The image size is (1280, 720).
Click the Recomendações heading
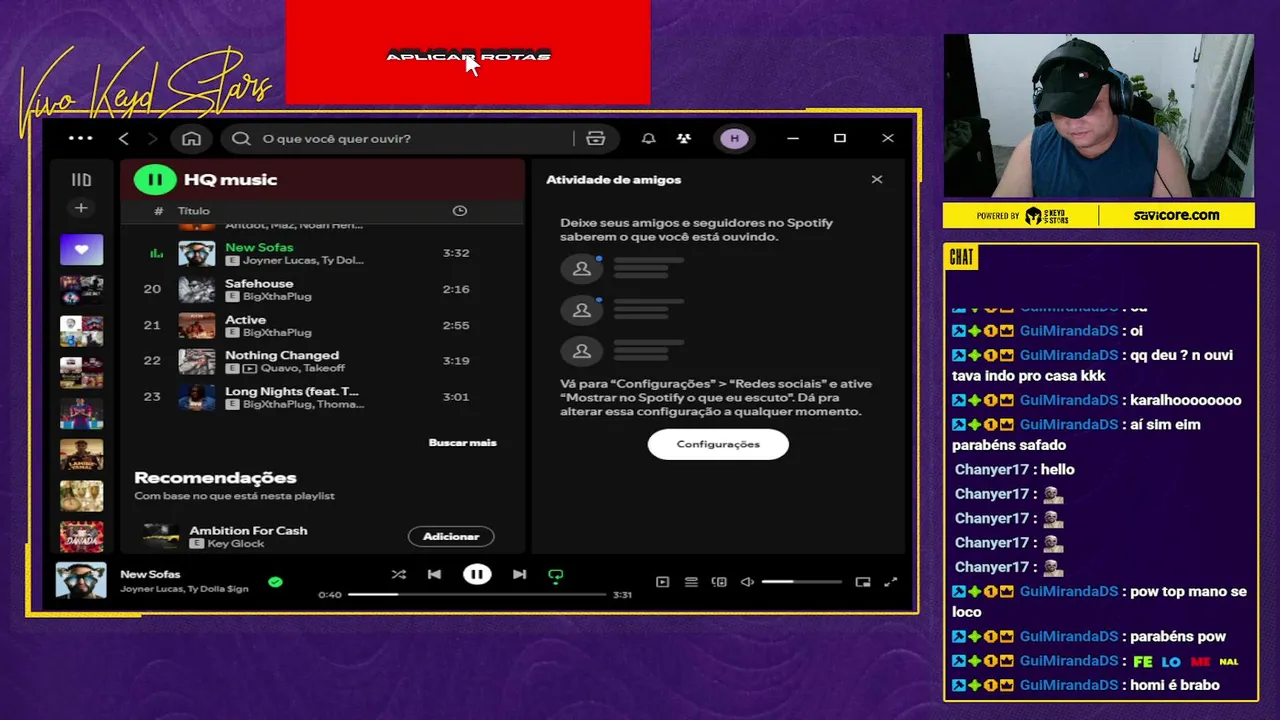[215, 478]
